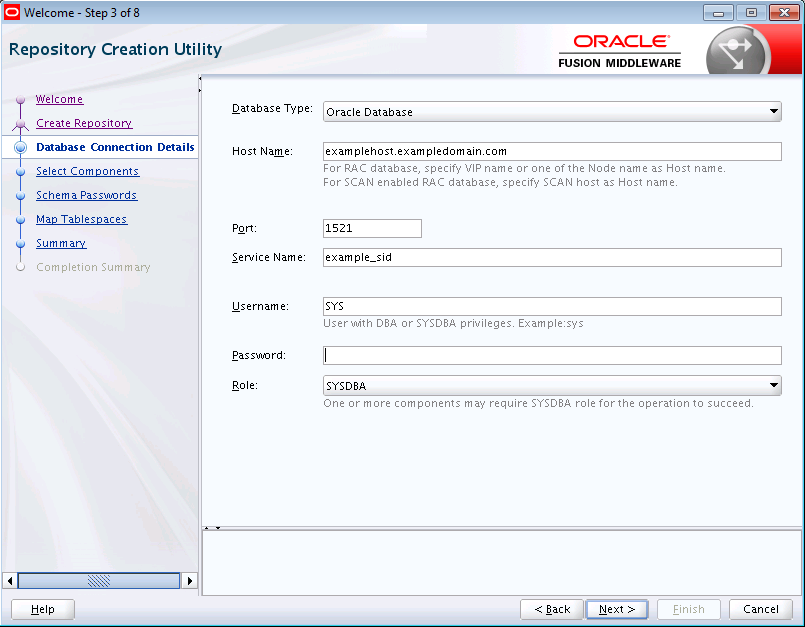
Task: Click the Create Repository step icon
Action: (19, 124)
